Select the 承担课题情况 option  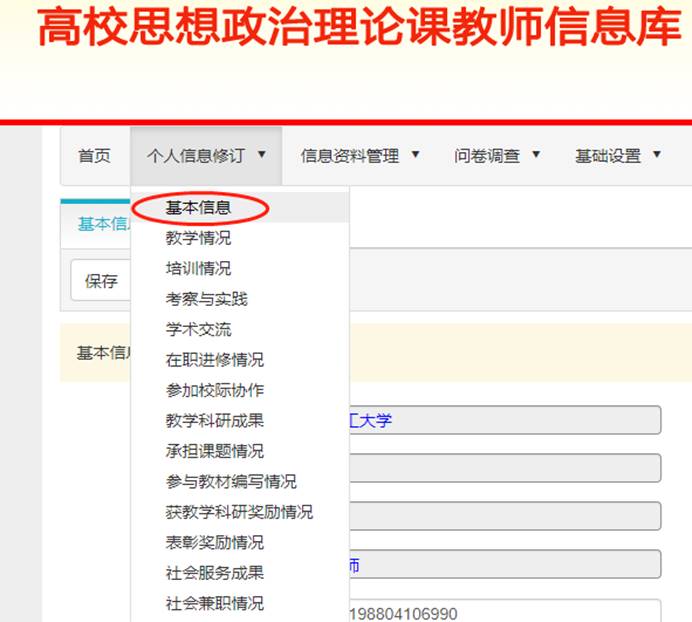pos(214,452)
